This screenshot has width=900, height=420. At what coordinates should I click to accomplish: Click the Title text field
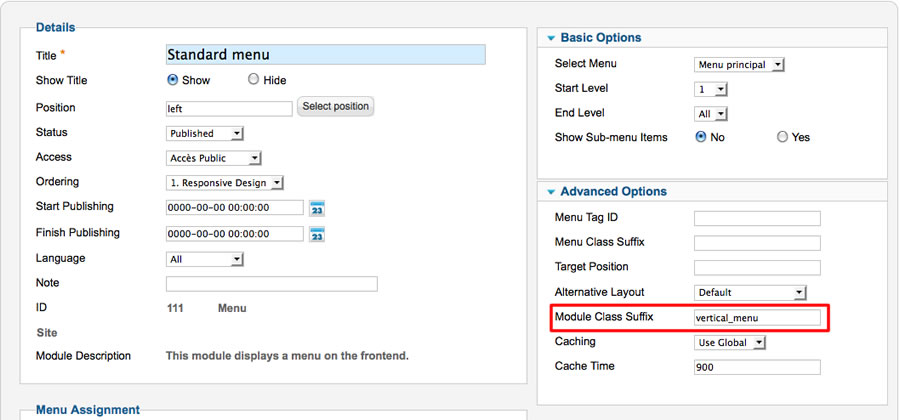(325, 55)
